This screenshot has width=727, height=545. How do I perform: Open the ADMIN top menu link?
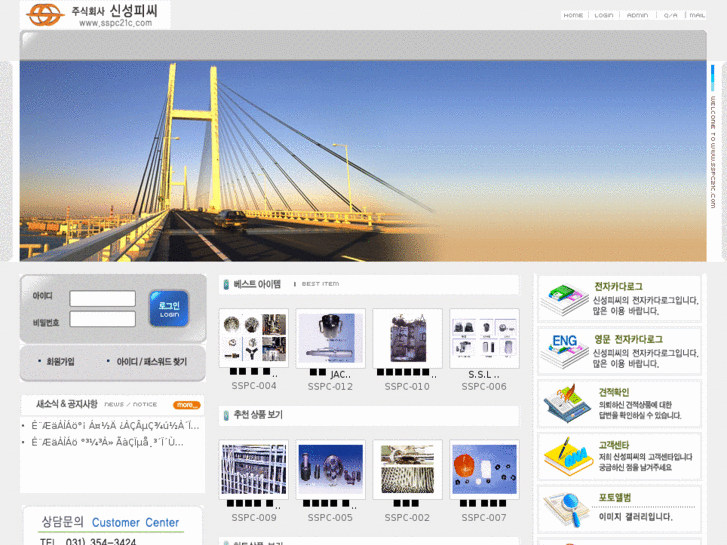point(638,15)
